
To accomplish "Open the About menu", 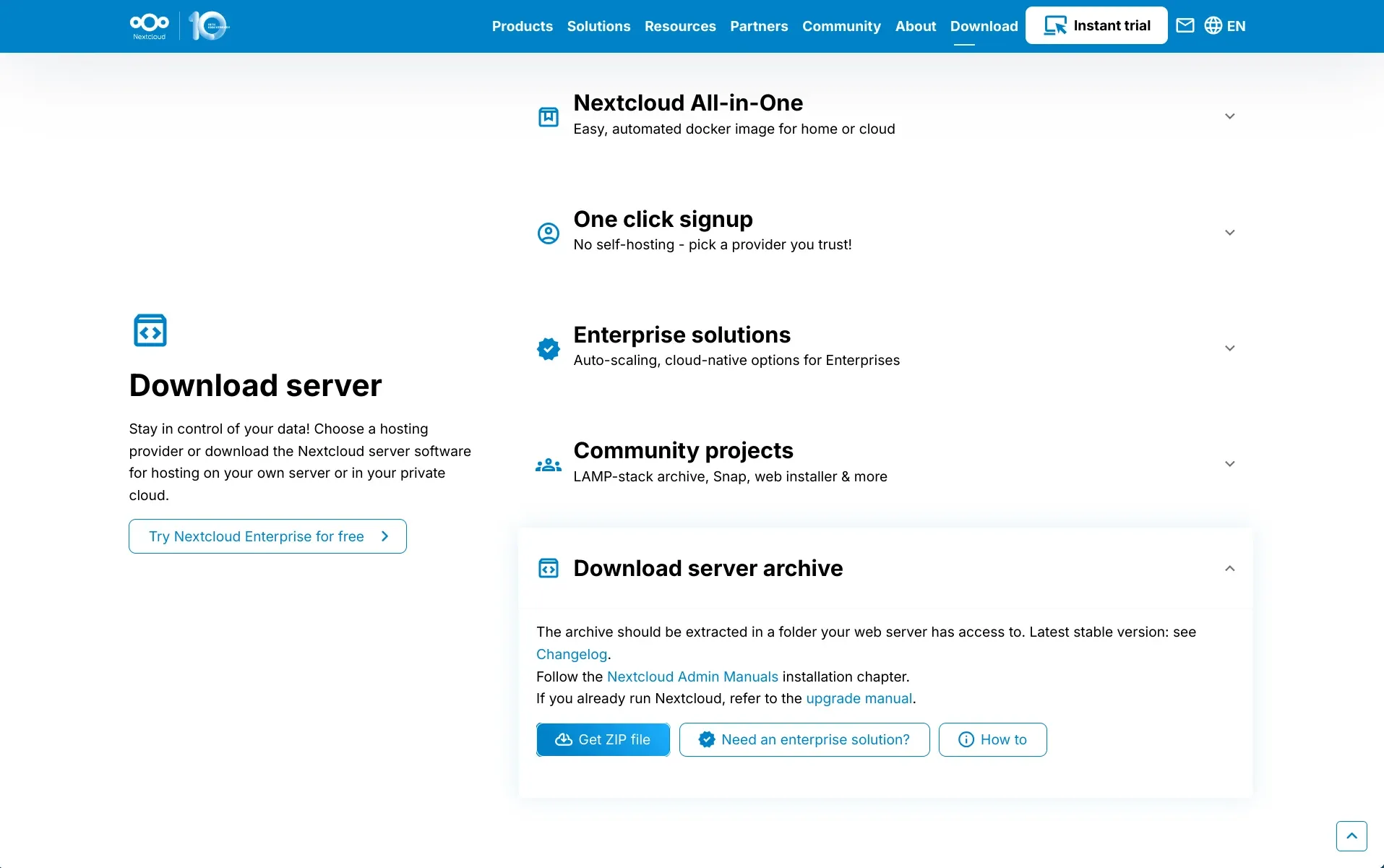I will [916, 26].
